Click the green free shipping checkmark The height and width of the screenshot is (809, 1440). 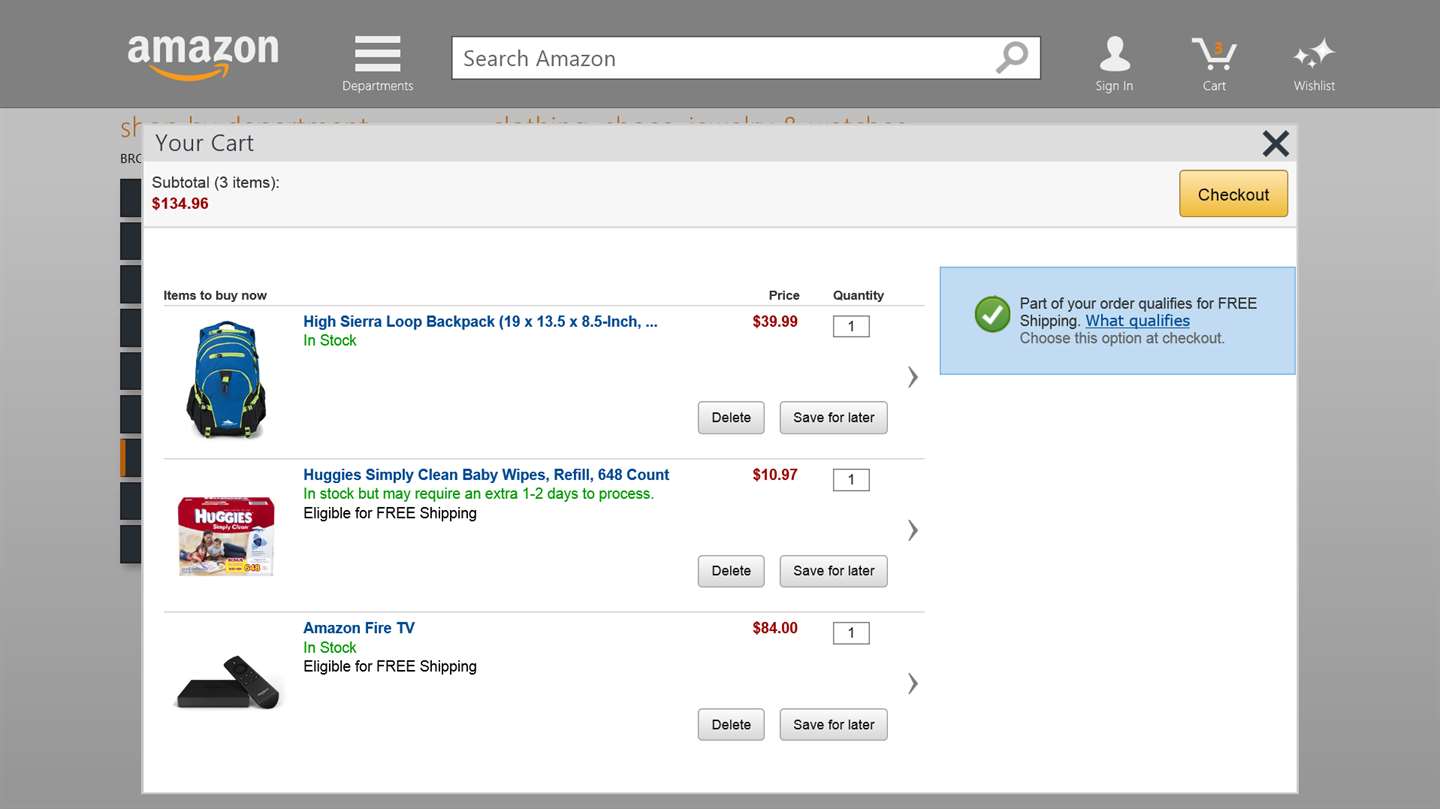point(992,314)
